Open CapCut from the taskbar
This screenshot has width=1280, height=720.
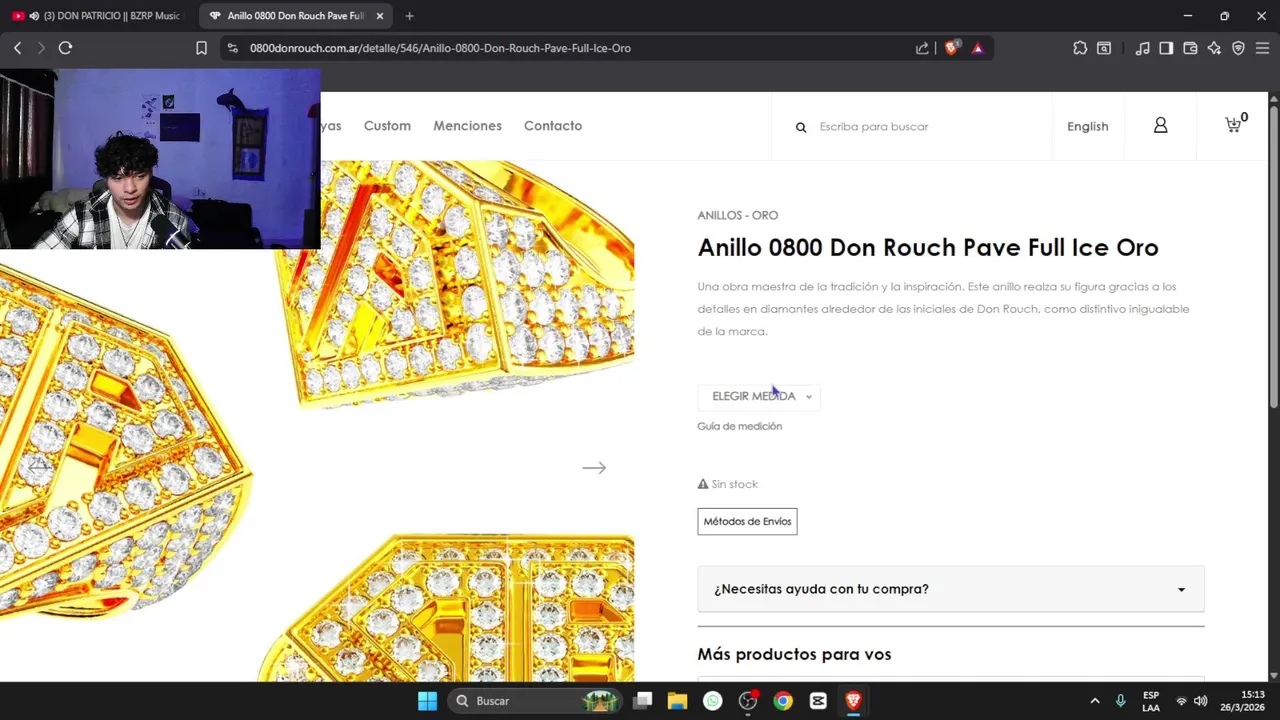coord(818,701)
